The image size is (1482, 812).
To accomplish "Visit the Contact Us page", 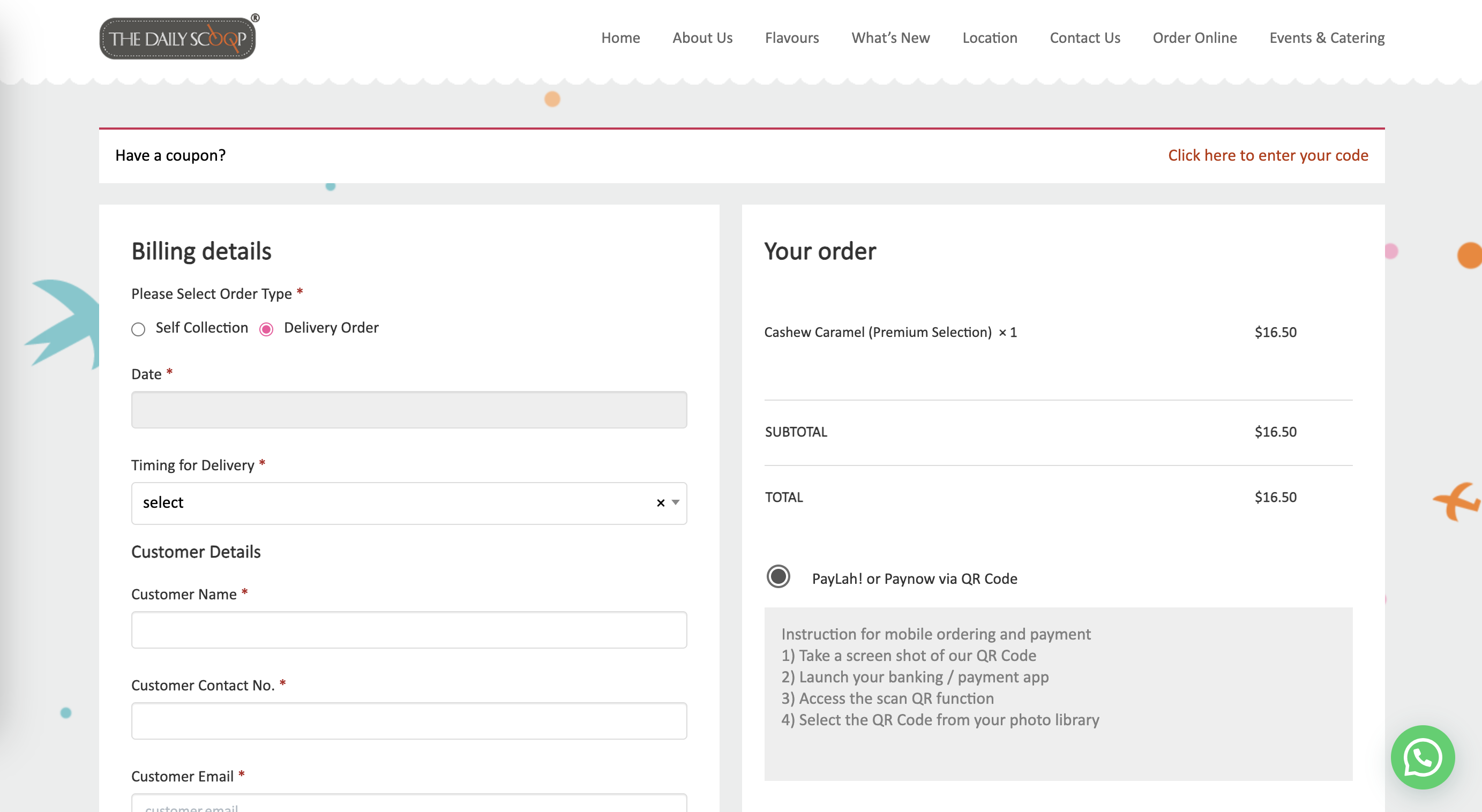I will tap(1084, 38).
